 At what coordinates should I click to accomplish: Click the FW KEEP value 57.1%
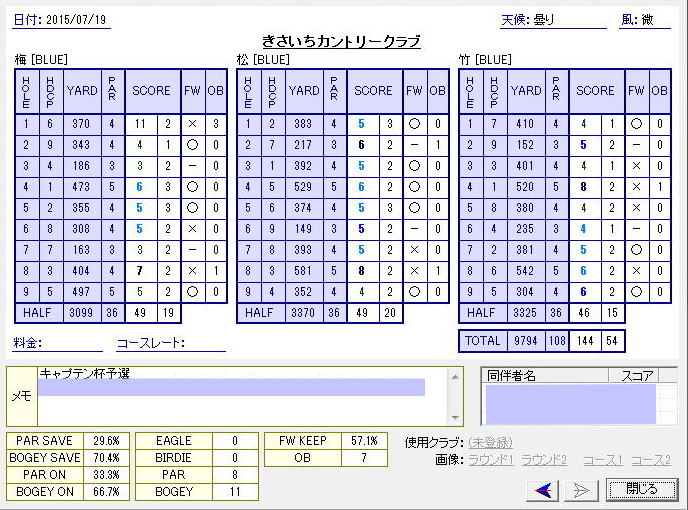364,441
